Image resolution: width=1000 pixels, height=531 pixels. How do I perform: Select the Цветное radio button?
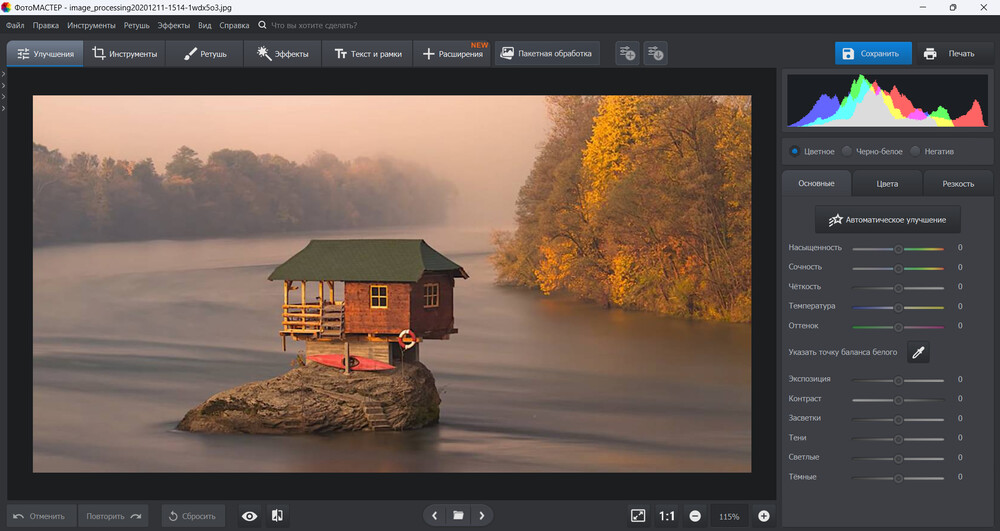tap(795, 152)
